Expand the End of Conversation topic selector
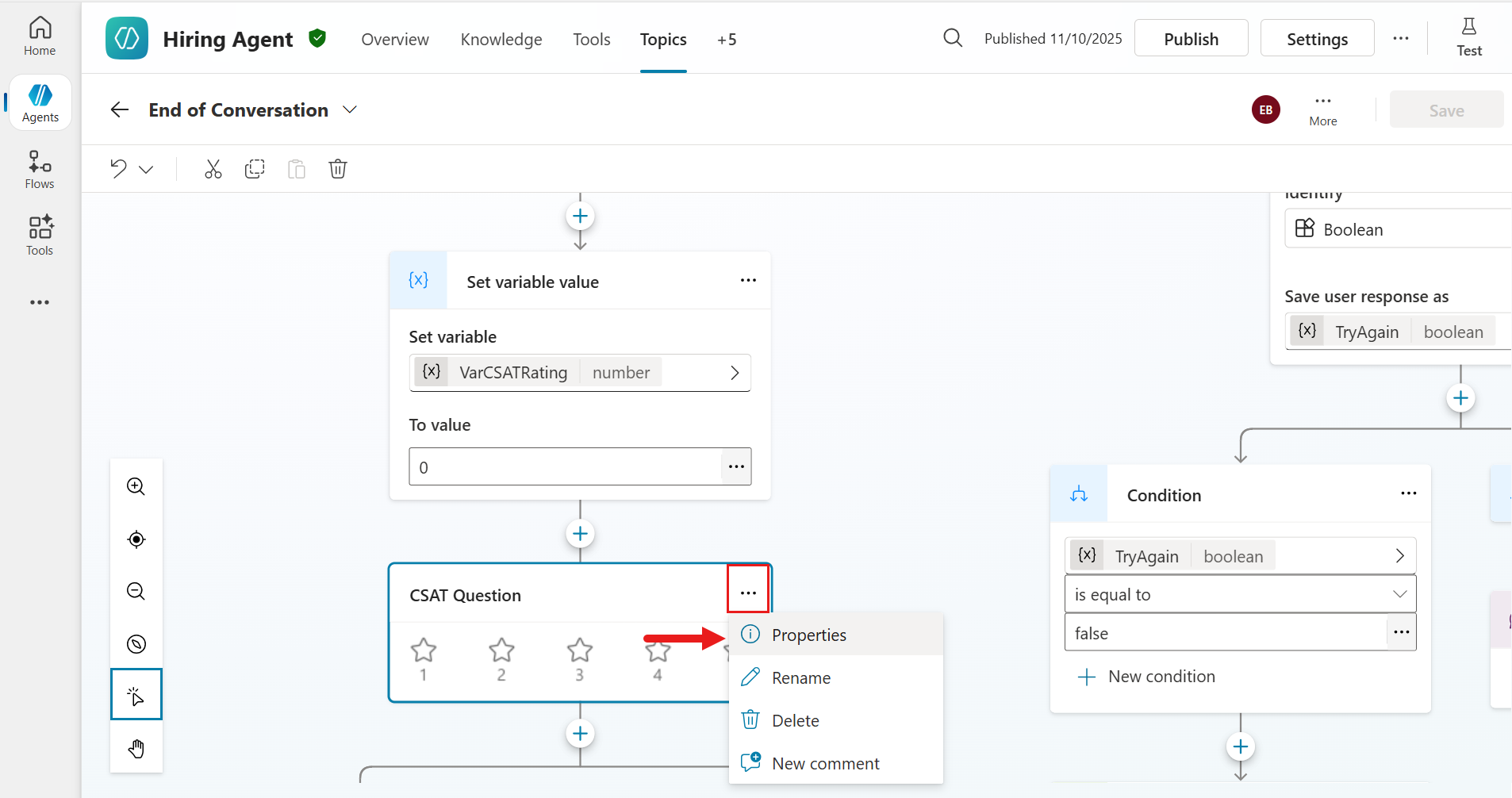1512x798 pixels. (x=349, y=109)
